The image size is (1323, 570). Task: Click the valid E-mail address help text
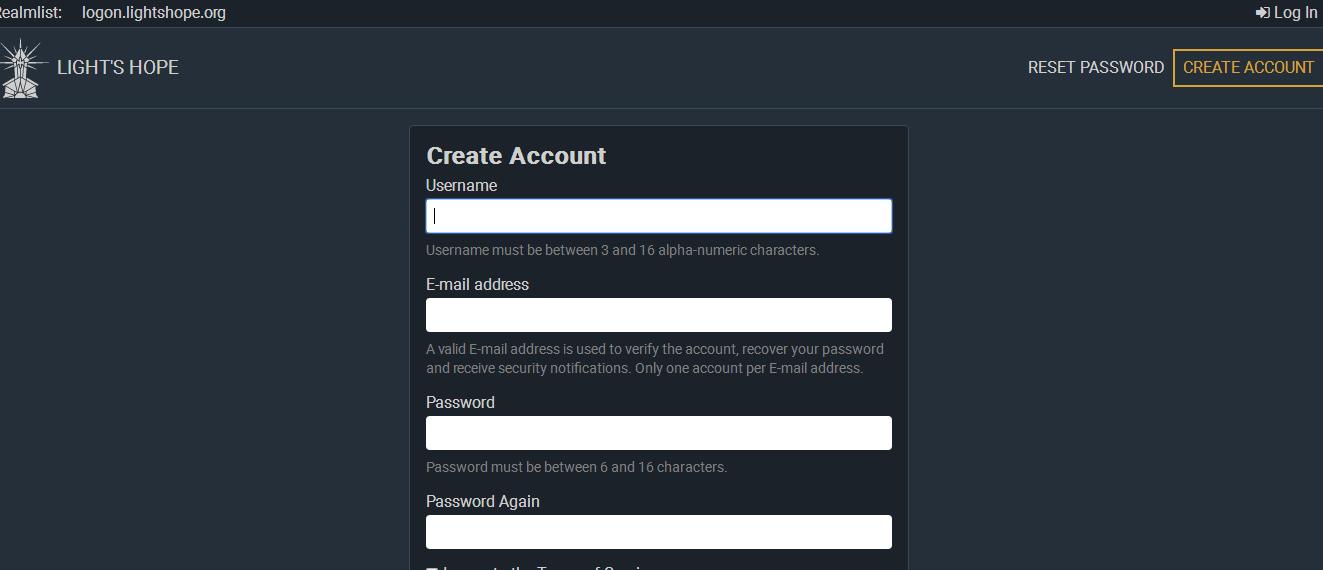[x=654, y=359]
